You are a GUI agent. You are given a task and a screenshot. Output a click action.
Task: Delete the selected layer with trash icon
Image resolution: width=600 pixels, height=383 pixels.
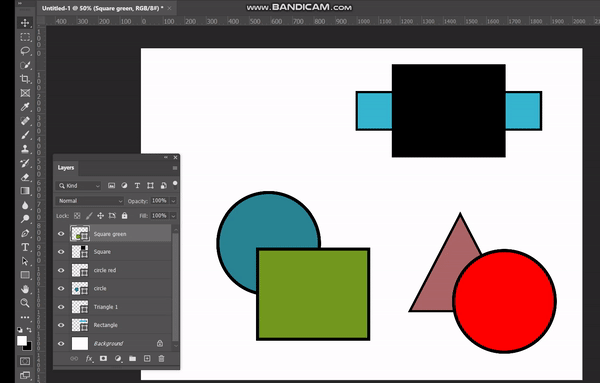click(161, 359)
